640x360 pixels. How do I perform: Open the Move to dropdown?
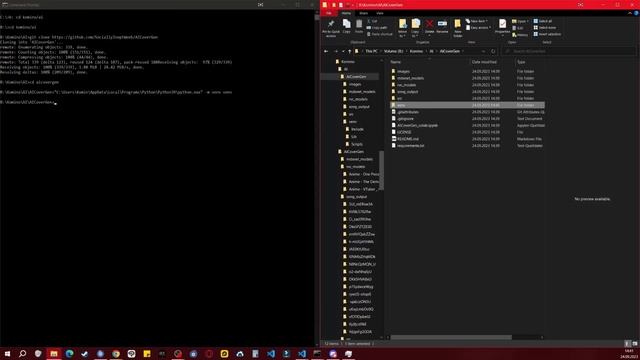402,28
